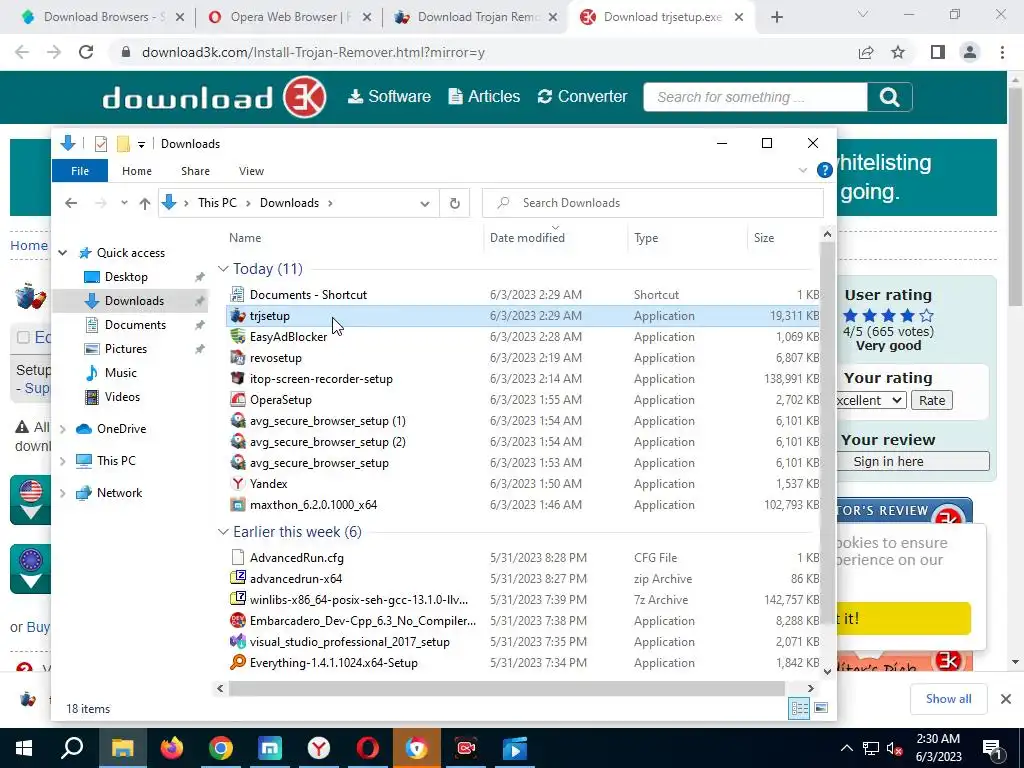Click the Search for something field
This screenshot has width=1024, height=768.
(x=755, y=97)
